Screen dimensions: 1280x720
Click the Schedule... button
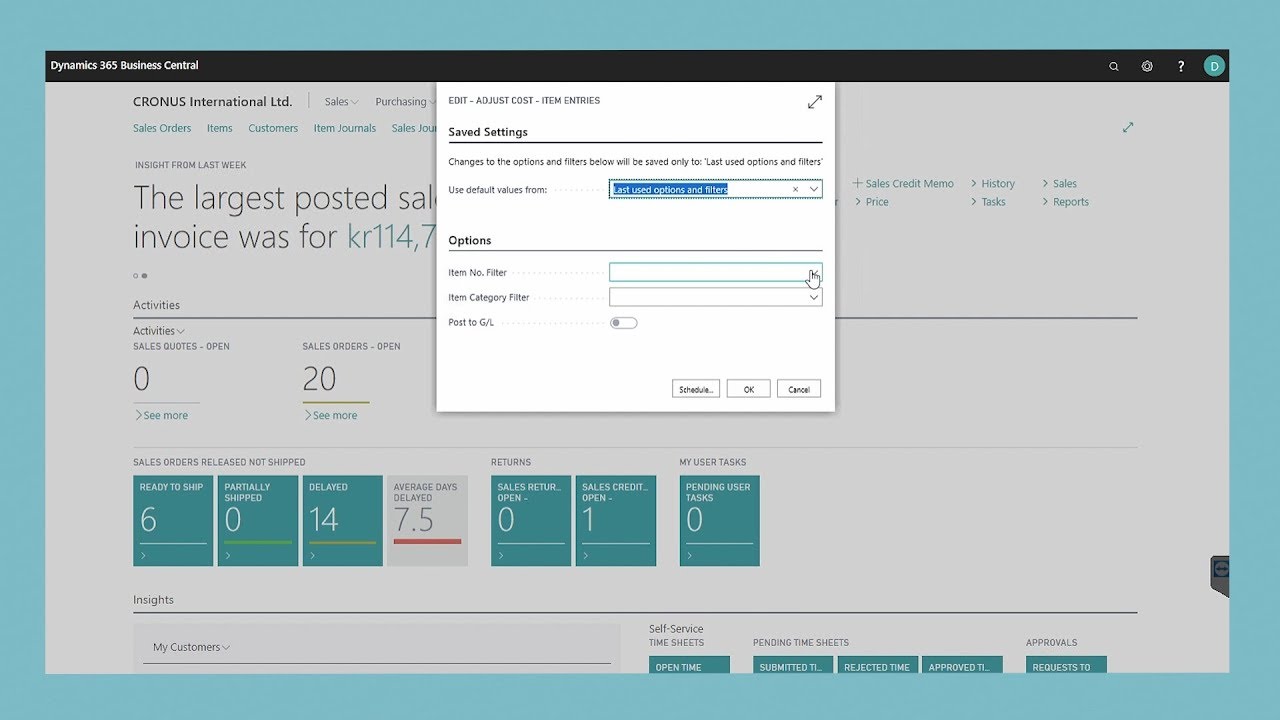point(696,389)
